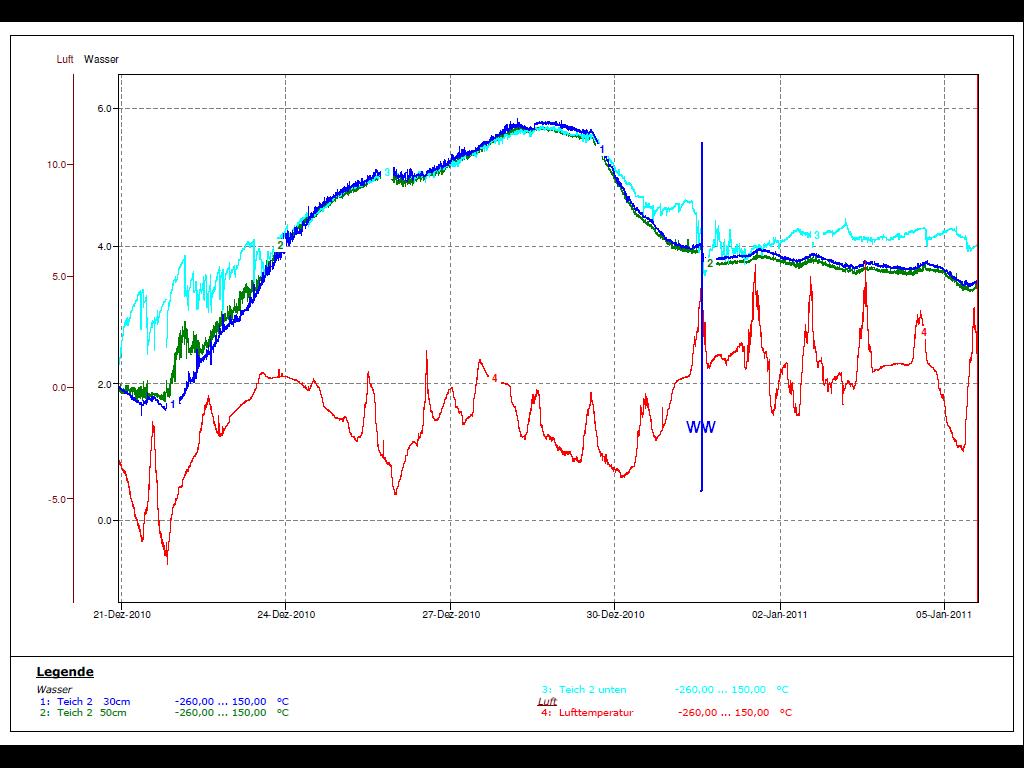This screenshot has height=768, width=1024.
Task: Click the Wasser subheading in the legend
Action: click(x=54, y=690)
